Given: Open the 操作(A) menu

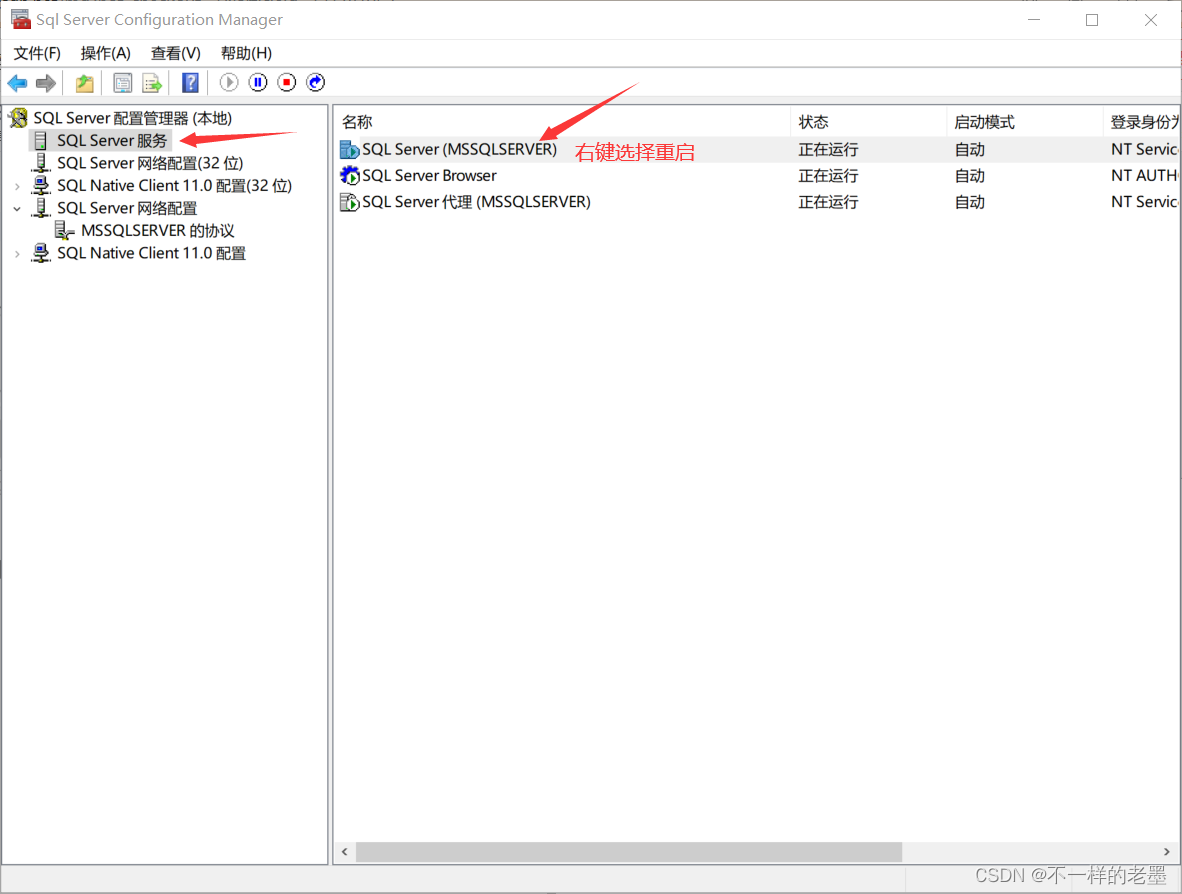Looking at the screenshot, I should (105, 53).
